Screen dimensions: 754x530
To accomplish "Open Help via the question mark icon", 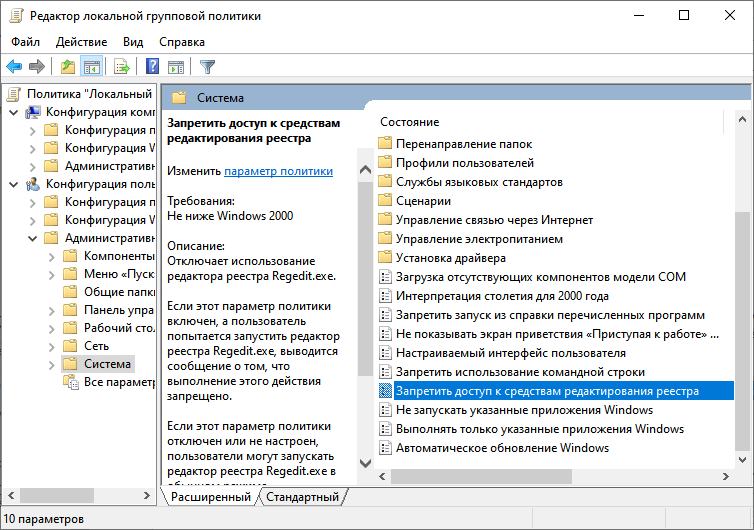I will pos(152,66).
